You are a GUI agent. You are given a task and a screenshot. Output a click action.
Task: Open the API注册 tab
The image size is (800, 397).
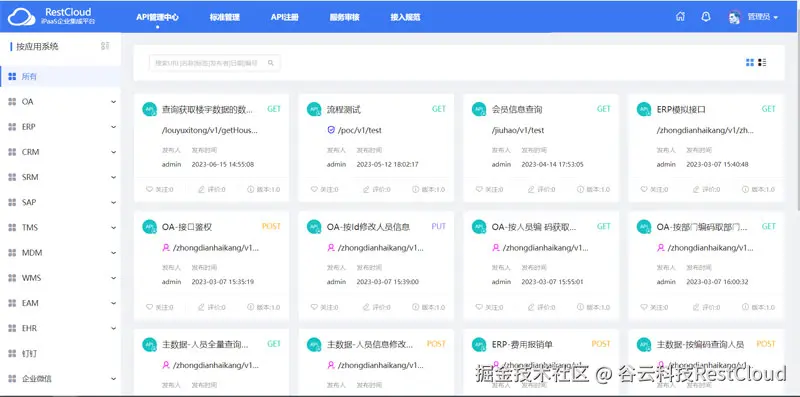(285, 17)
